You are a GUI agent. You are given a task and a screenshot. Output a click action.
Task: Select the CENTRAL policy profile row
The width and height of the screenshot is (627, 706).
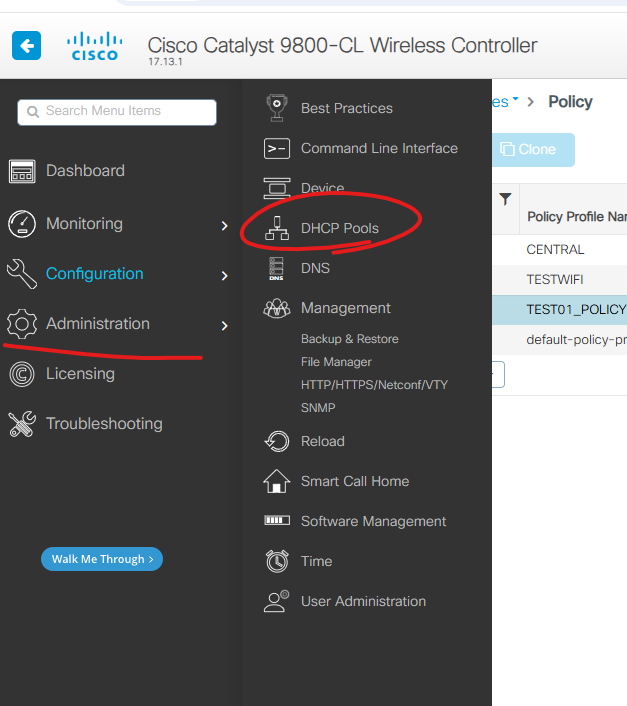click(x=559, y=249)
